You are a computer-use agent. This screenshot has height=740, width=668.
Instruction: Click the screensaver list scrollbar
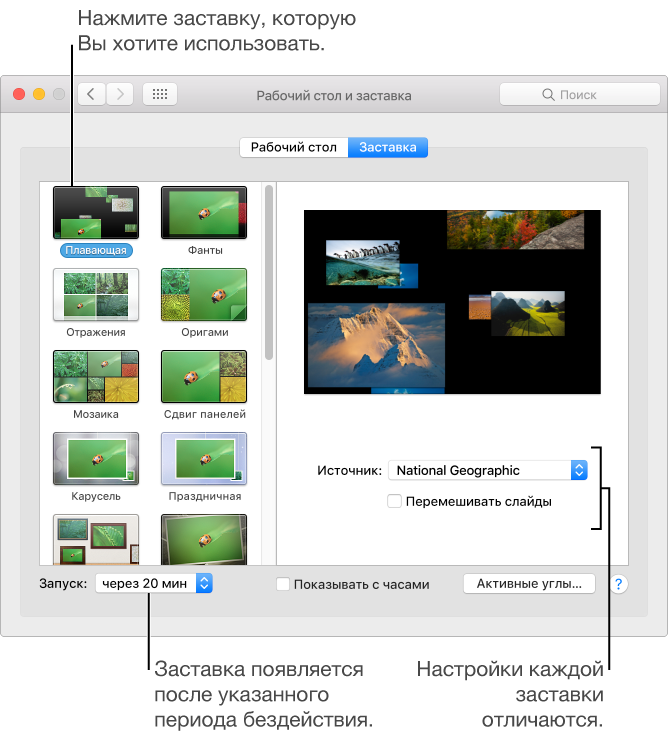(269, 273)
